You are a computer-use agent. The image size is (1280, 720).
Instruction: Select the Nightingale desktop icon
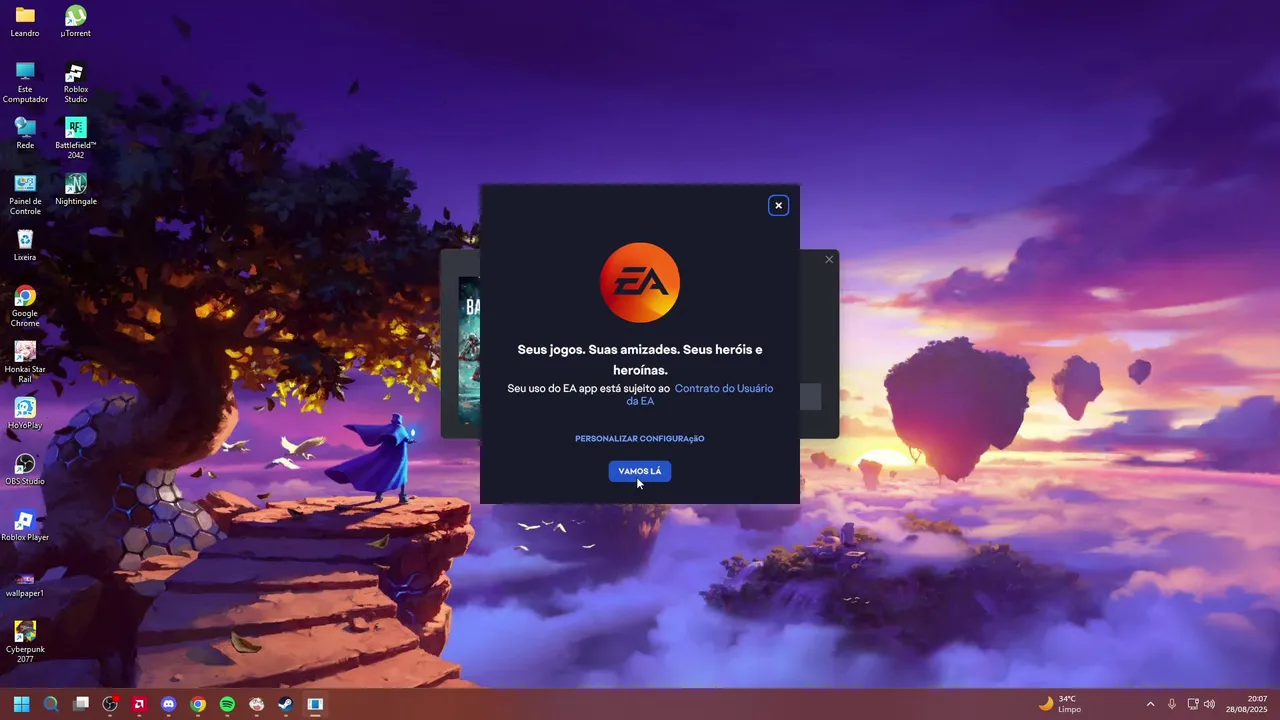tap(75, 189)
